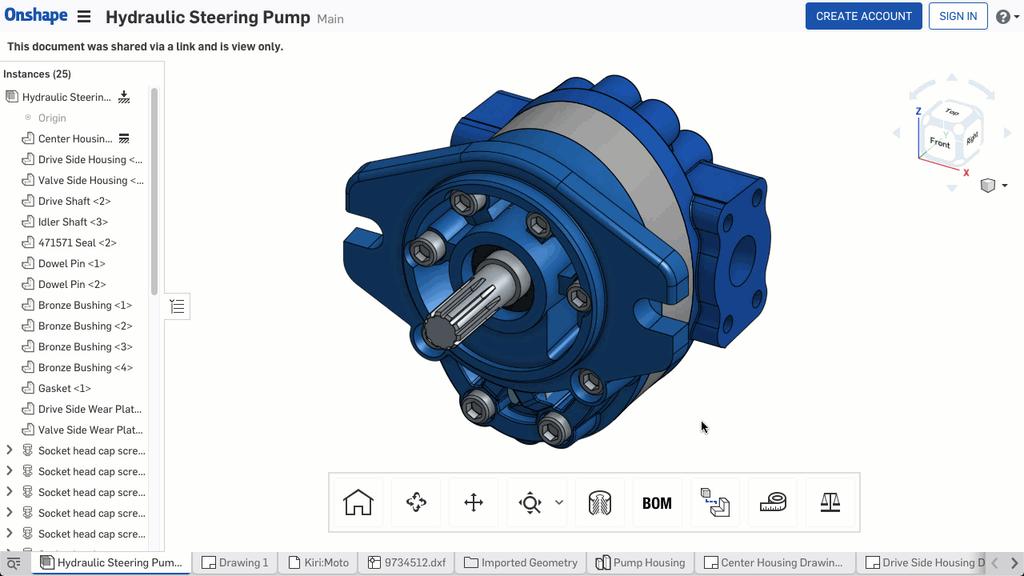Screen dimensions: 1024x576
Task: Check mass properties with scale icon
Action: 830,502
